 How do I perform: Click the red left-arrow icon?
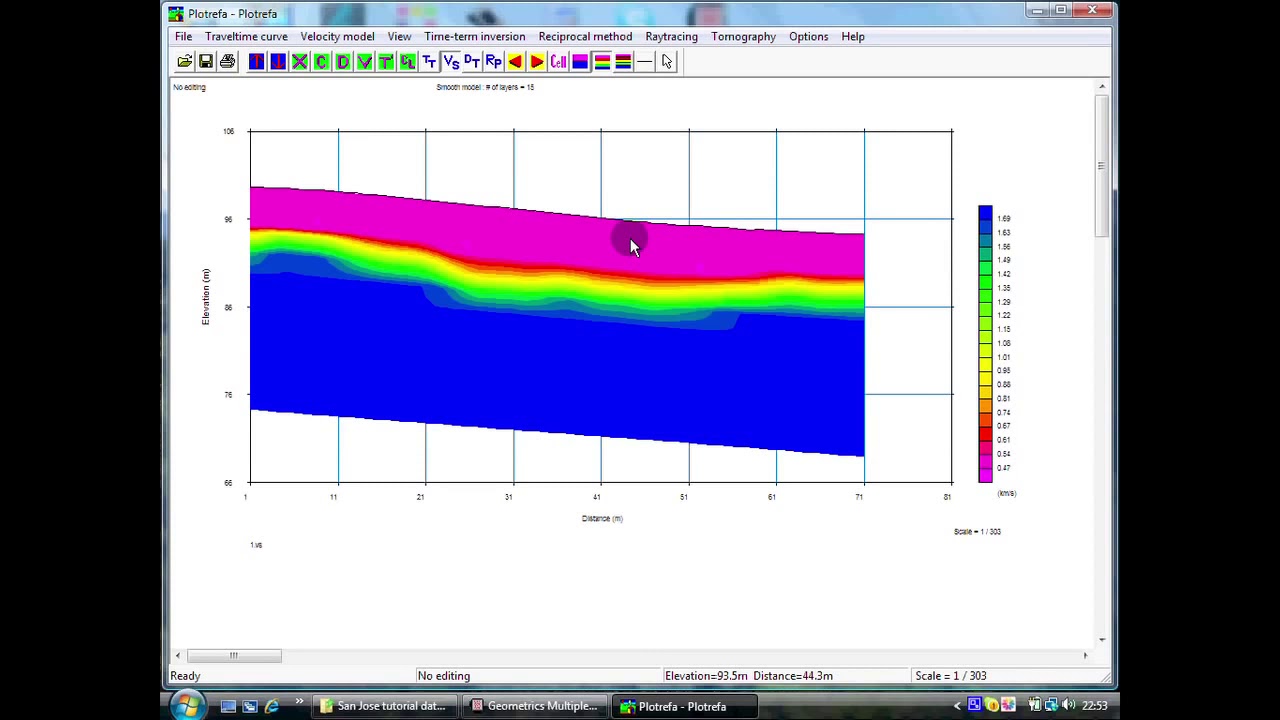click(x=515, y=62)
